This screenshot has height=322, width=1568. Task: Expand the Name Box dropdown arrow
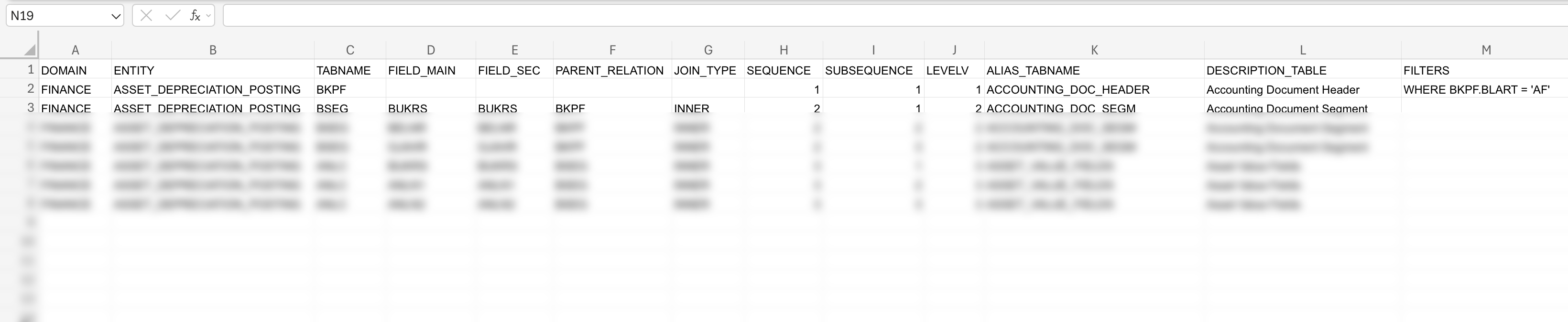(116, 16)
